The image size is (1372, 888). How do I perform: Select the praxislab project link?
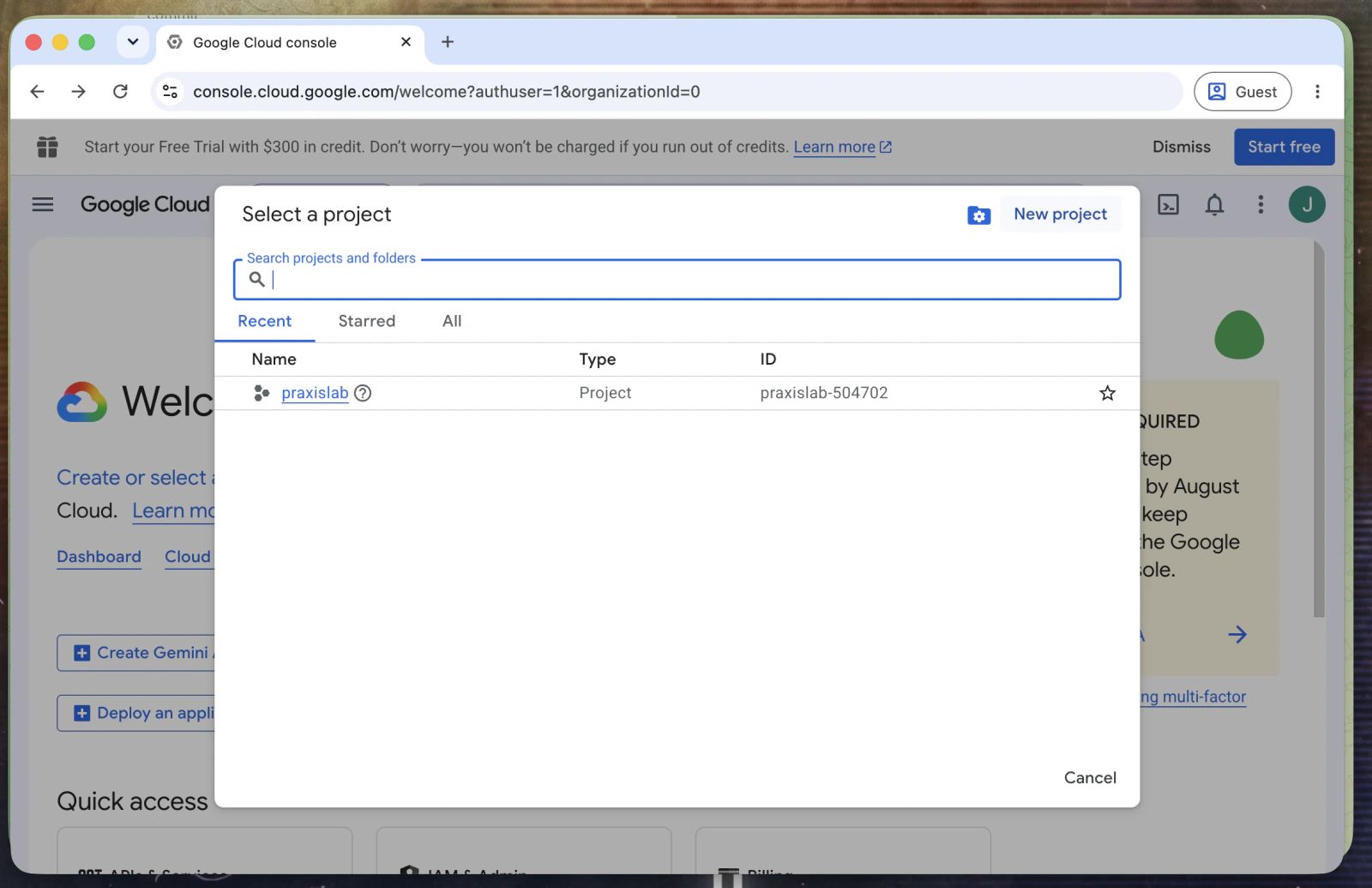click(x=315, y=393)
